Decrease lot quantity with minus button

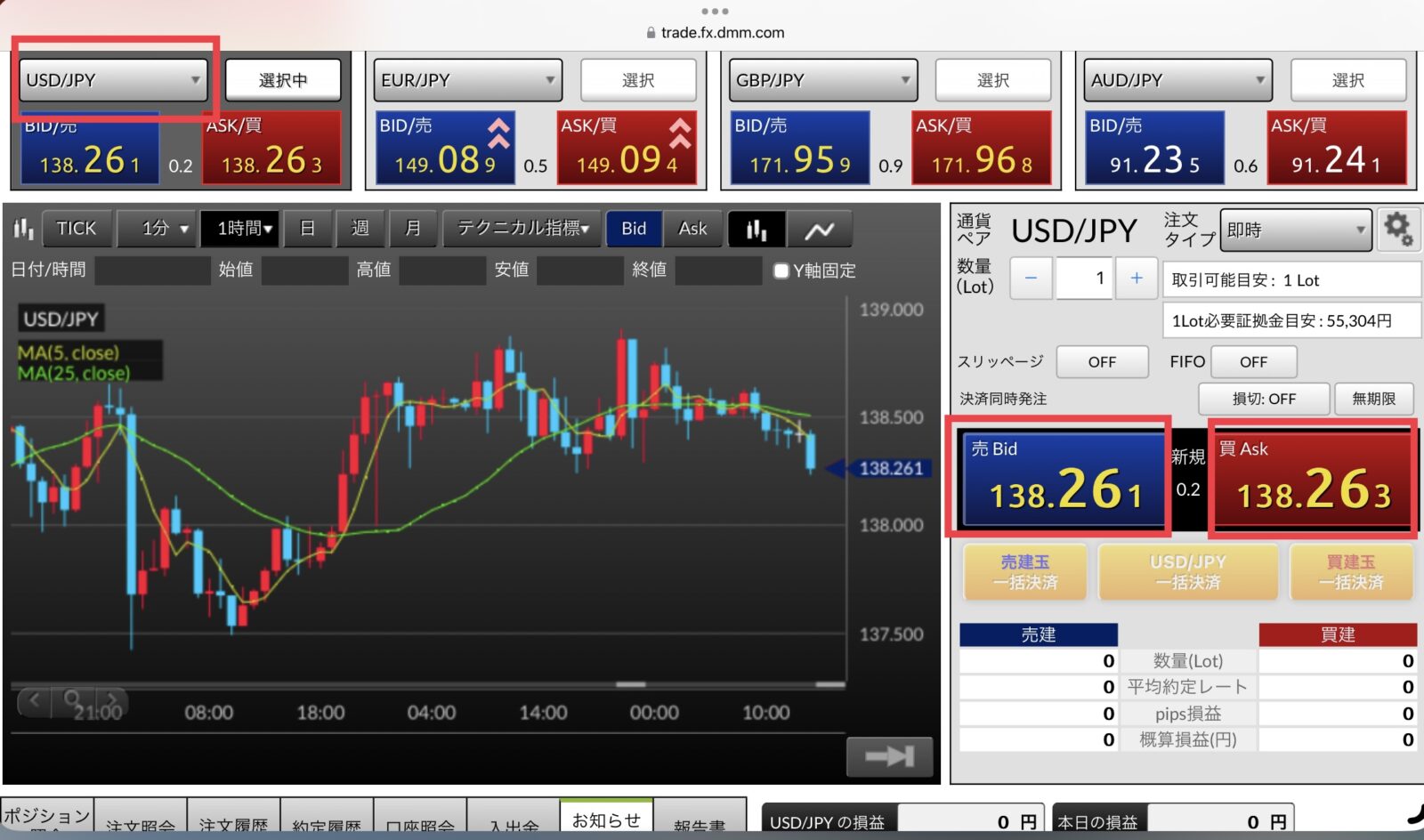(x=1031, y=279)
